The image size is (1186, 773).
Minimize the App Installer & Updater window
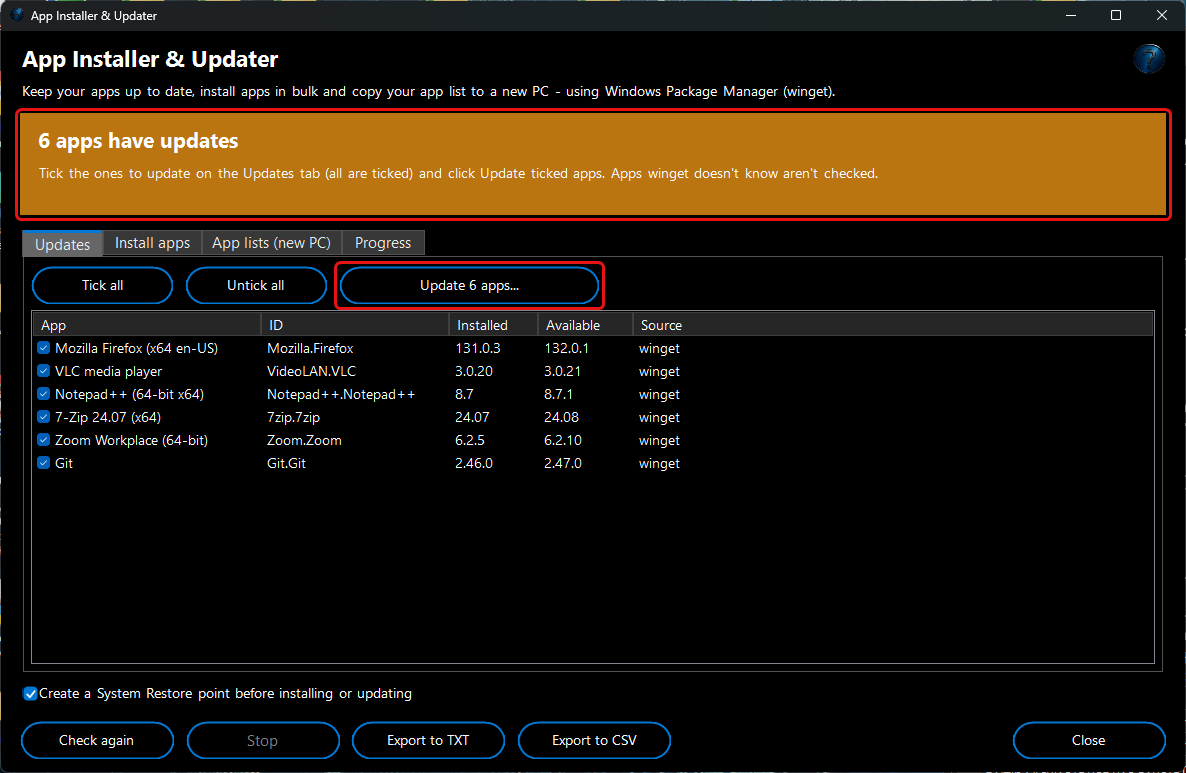pyautogui.click(x=1071, y=15)
